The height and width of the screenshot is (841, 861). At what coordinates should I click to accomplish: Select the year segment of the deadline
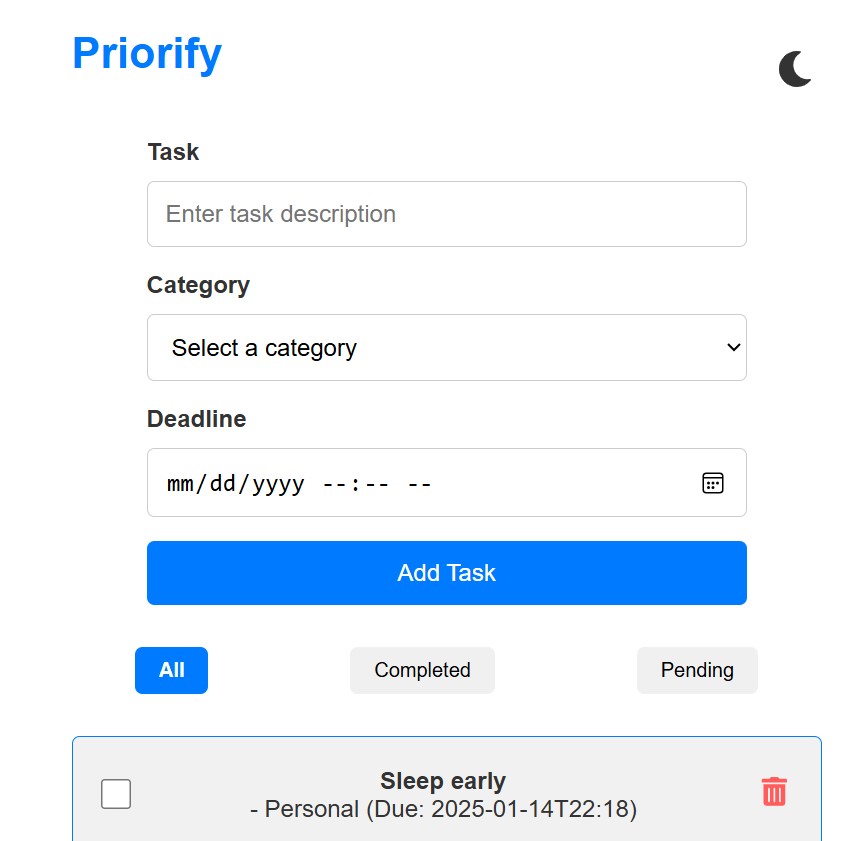pyautogui.click(x=277, y=484)
